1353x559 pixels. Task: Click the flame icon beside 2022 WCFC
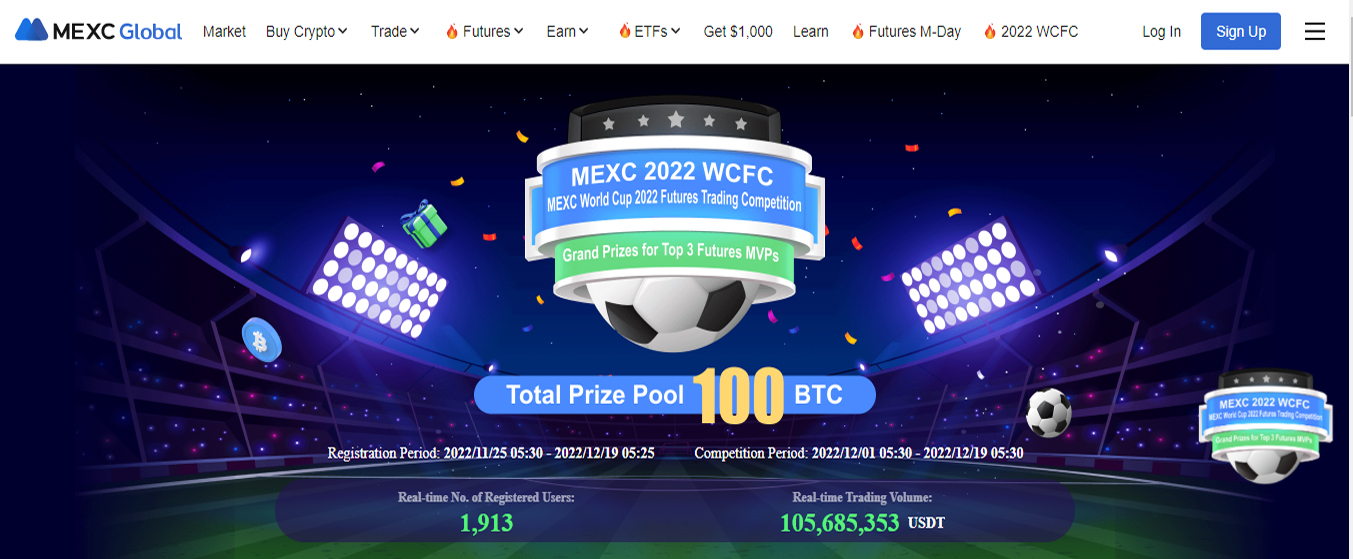(990, 32)
